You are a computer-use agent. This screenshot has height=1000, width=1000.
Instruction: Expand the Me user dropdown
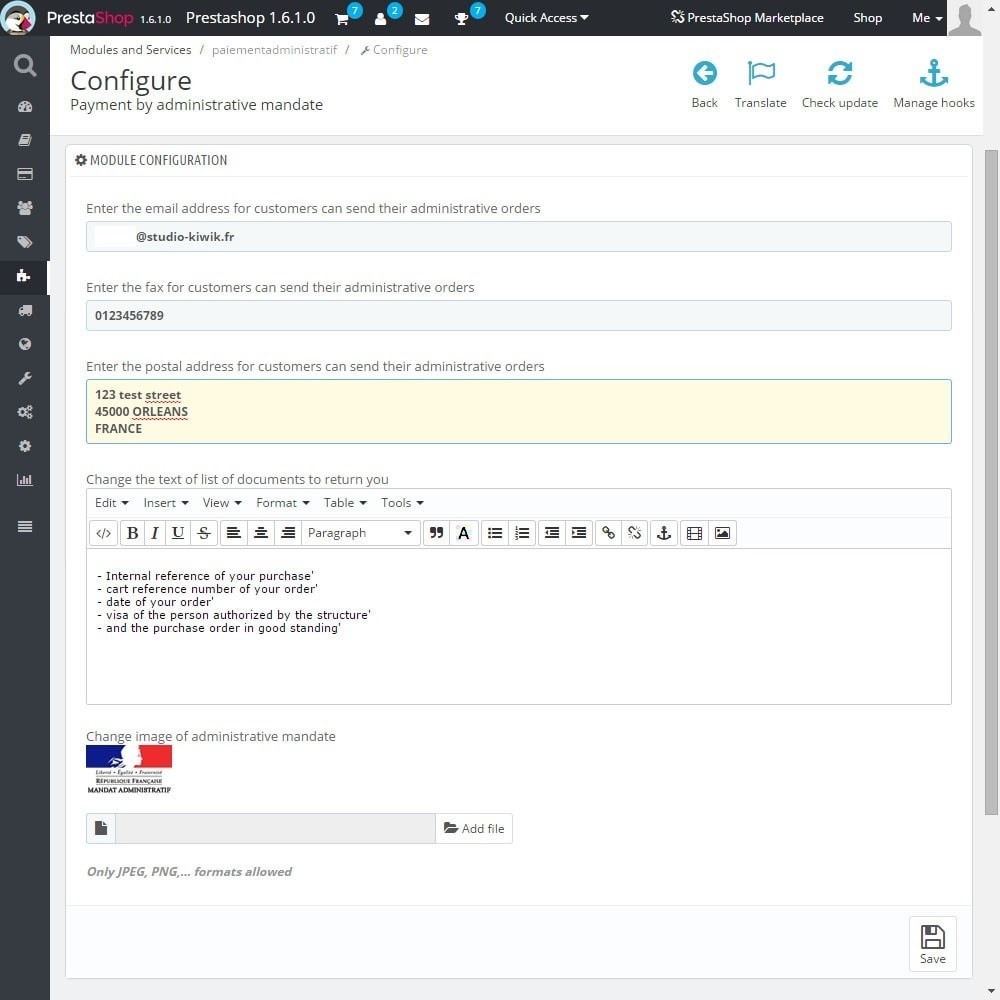click(x=927, y=18)
